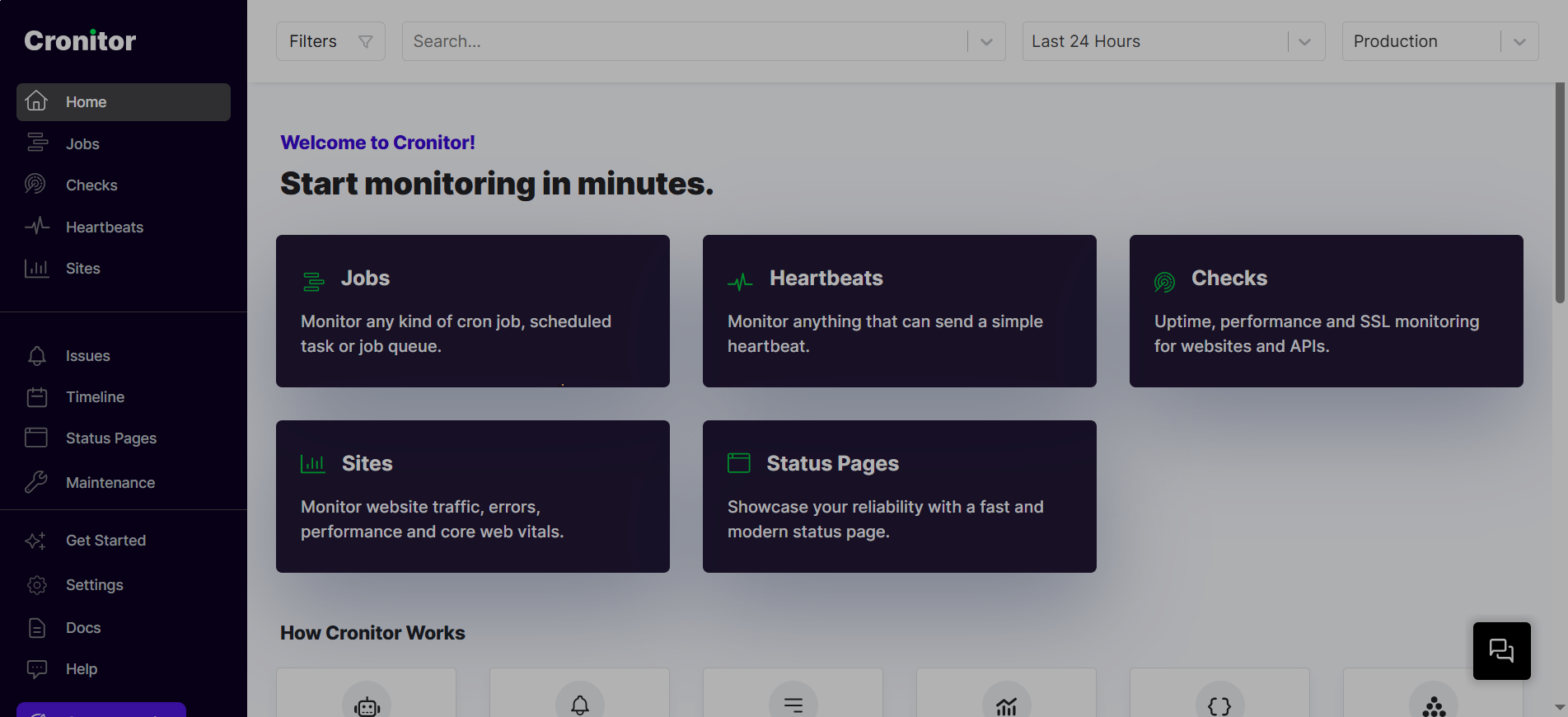Click the Status Pages card title
Viewport: 1568px width, 717px height.
pos(832,463)
